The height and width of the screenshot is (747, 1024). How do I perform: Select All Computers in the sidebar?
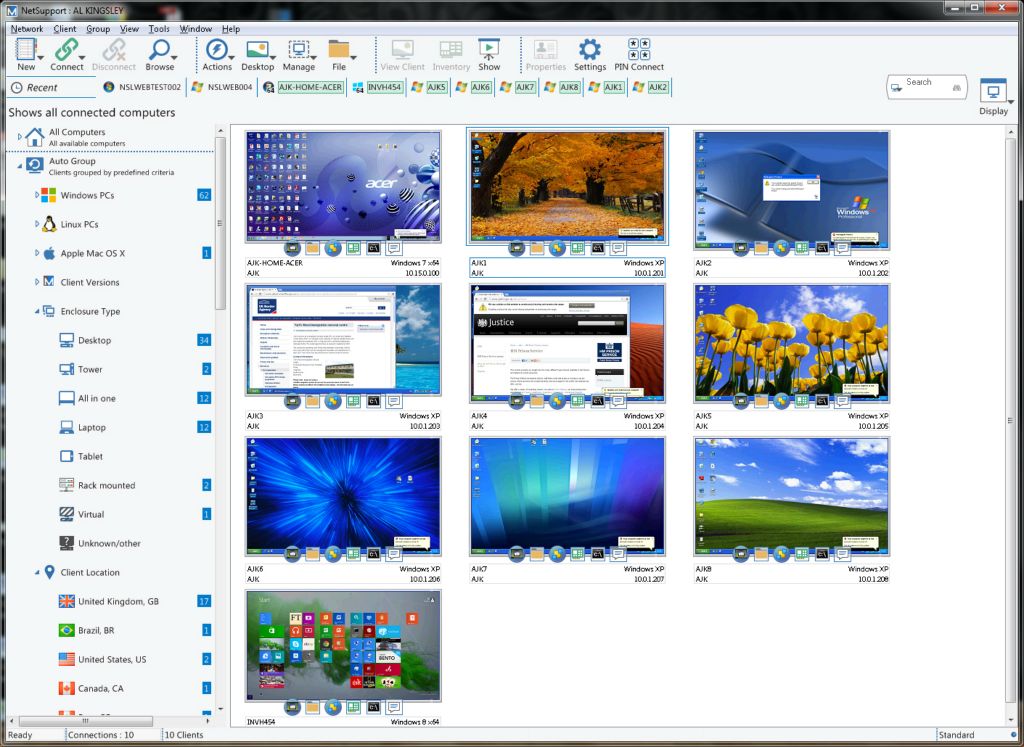[77, 132]
